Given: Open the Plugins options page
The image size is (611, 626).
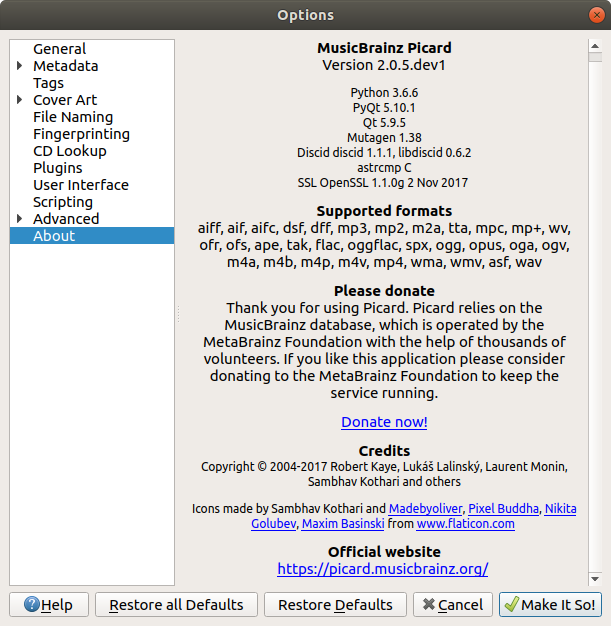Looking at the screenshot, I should click(57, 168).
